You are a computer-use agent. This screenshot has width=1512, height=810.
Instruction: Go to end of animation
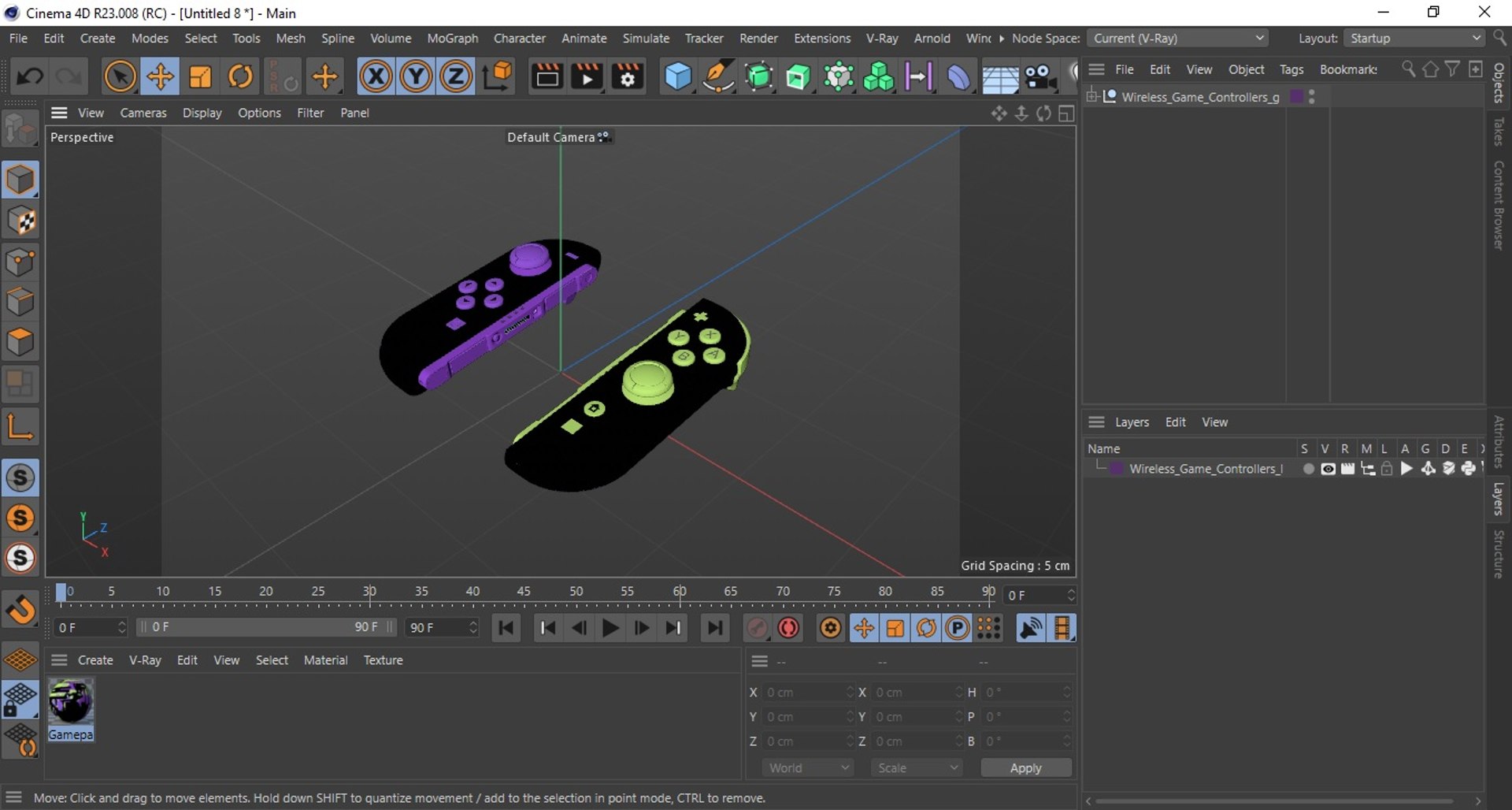click(714, 628)
